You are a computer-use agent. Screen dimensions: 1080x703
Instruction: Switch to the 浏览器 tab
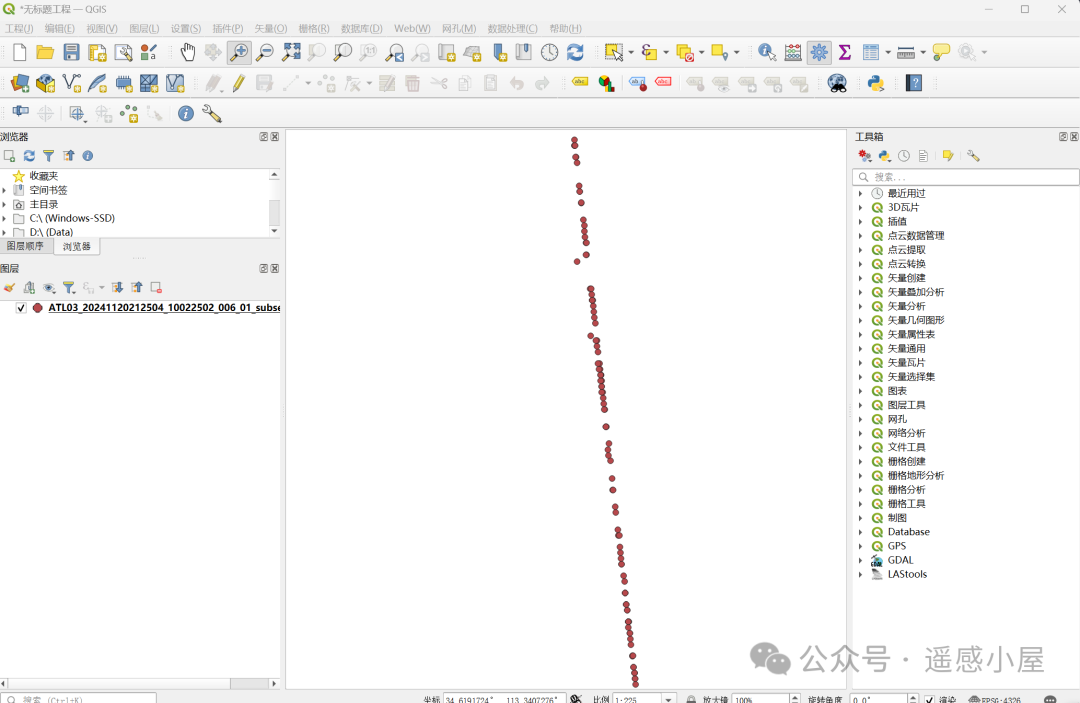pyautogui.click(x=76, y=246)
